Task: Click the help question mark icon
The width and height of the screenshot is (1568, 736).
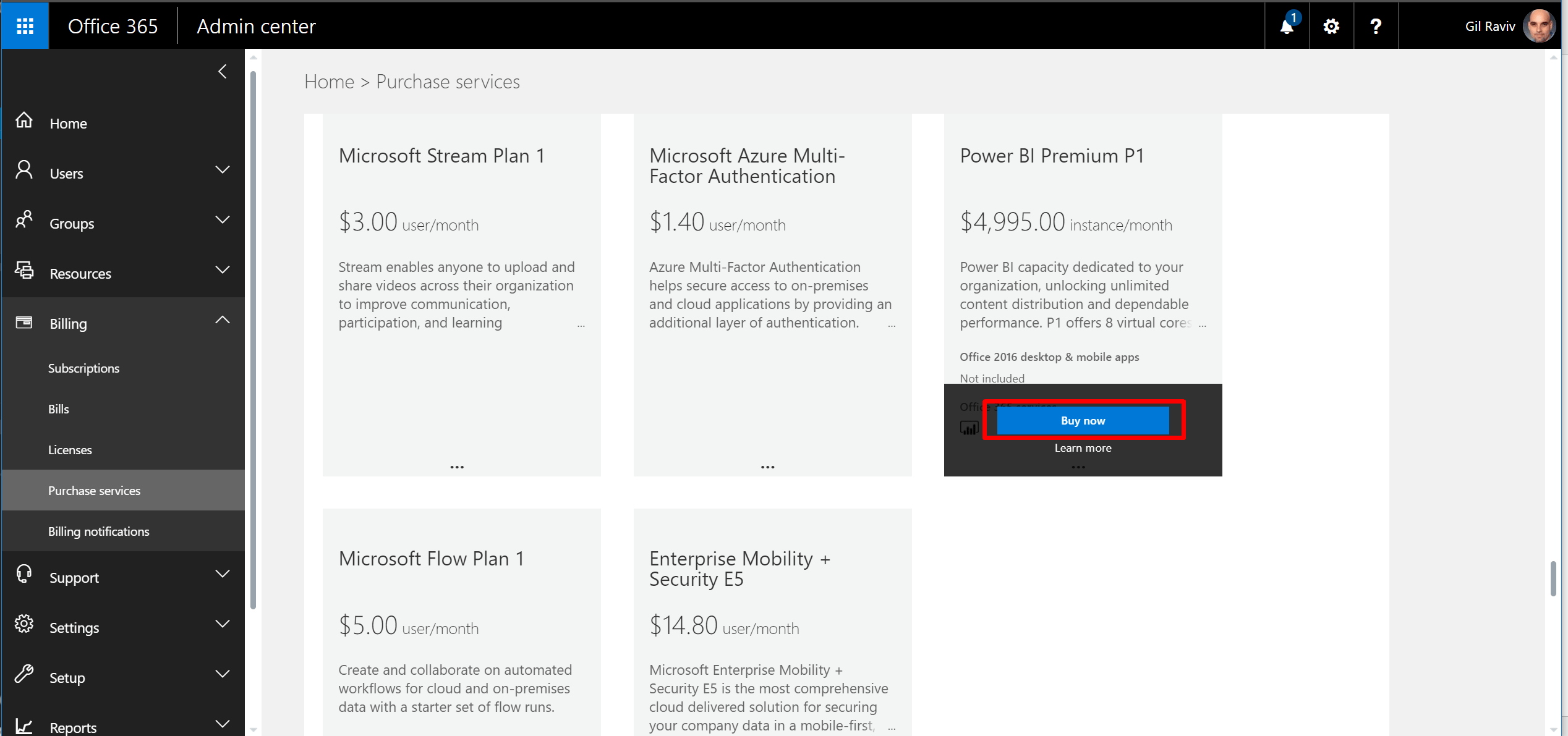Action: (x=1376, y=27)
